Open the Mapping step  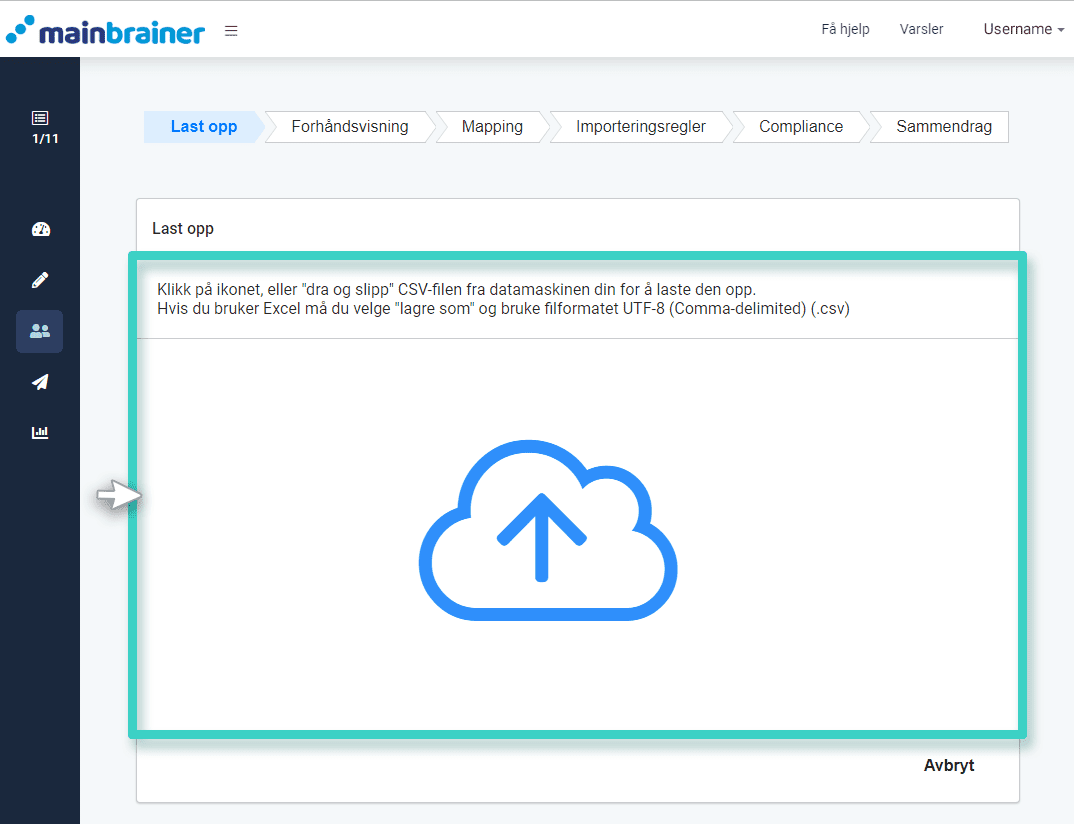tap(491, 126)
